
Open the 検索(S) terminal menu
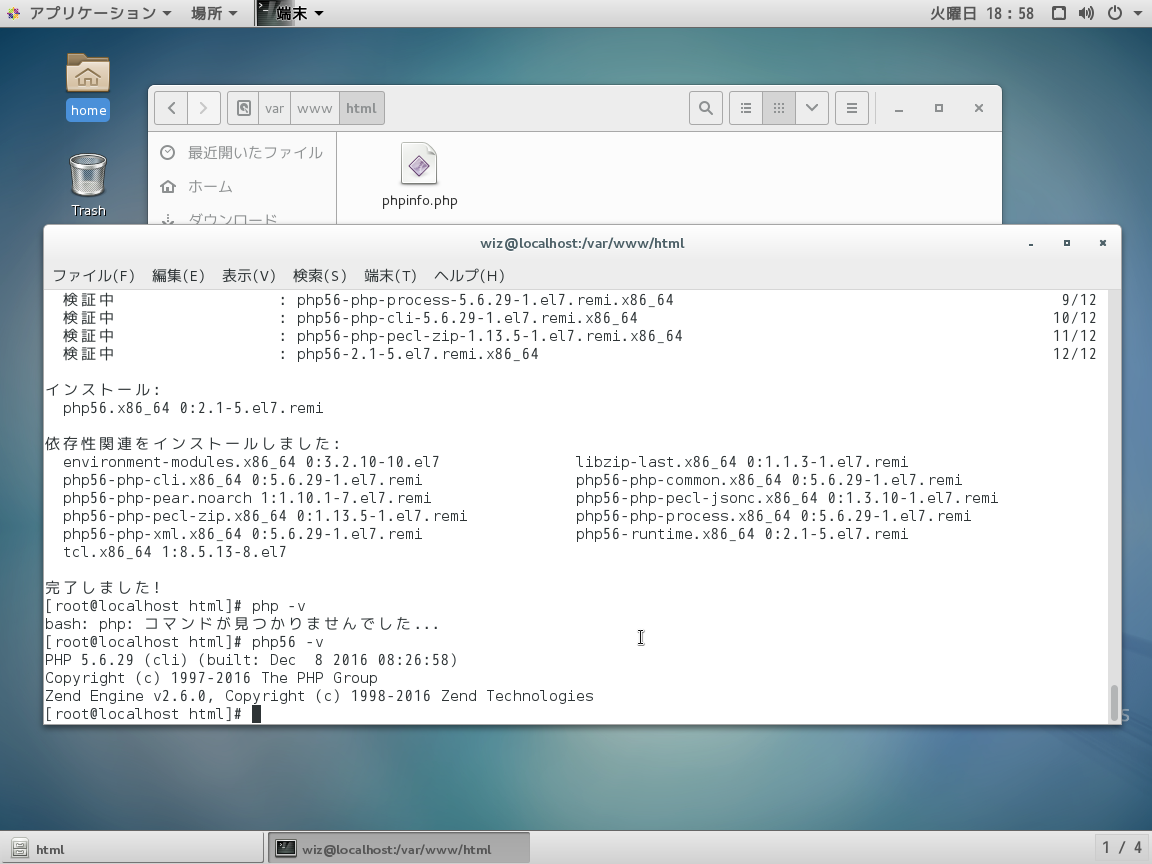click(x=320, y=276)
